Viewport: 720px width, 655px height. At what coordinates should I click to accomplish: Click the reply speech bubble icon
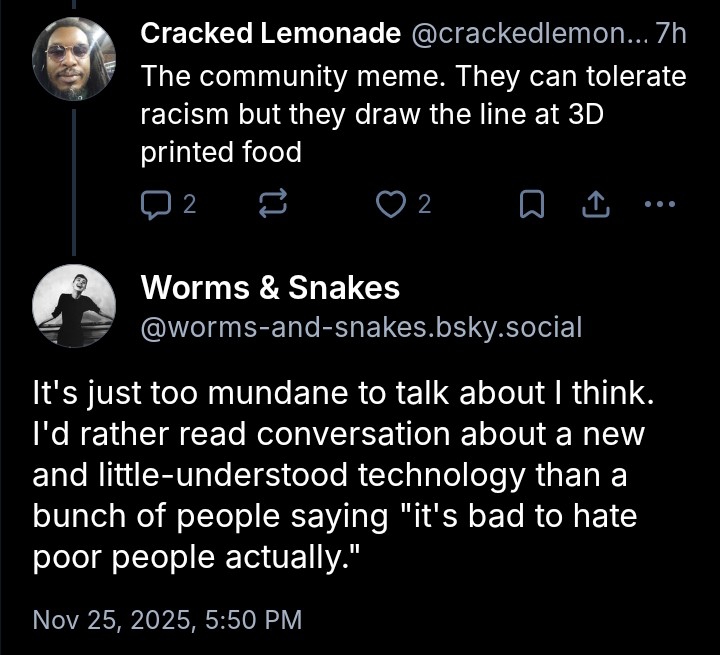pyautogui.click(x=157, y=205)
